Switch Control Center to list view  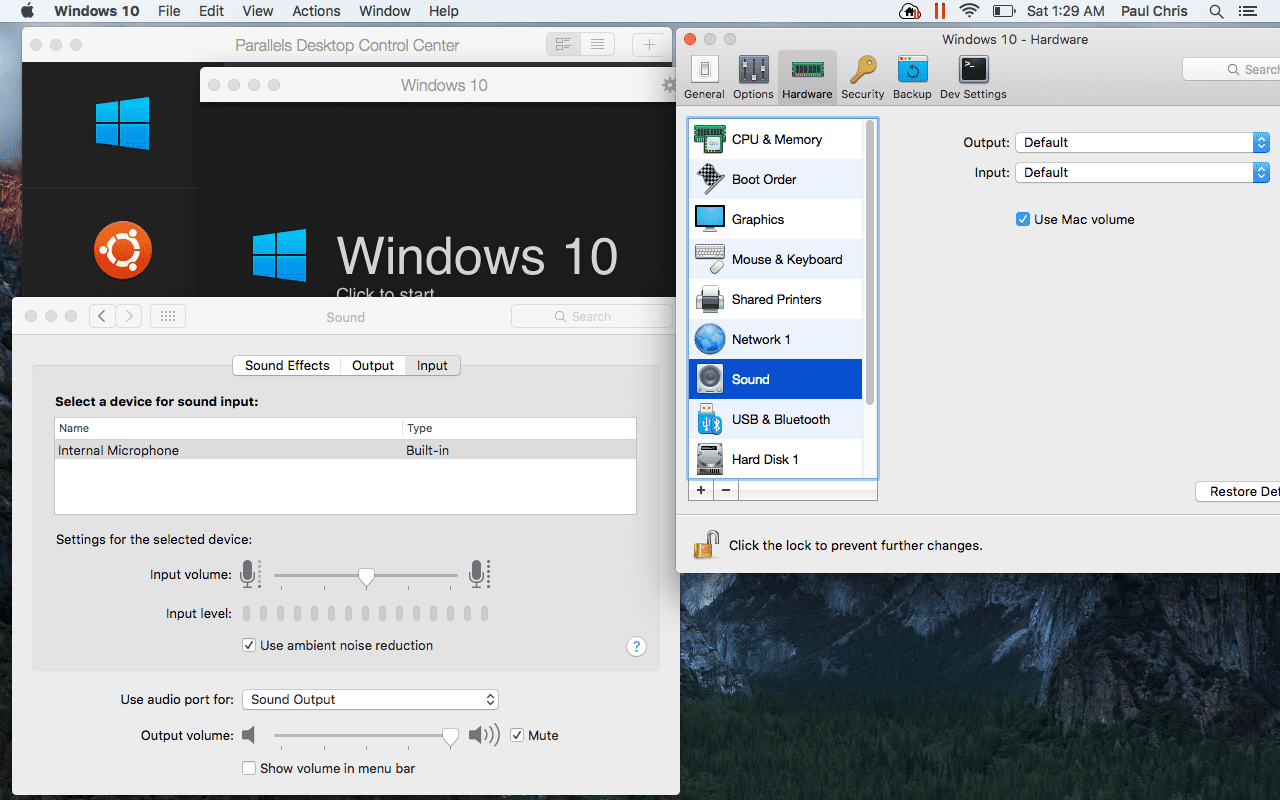597,44
